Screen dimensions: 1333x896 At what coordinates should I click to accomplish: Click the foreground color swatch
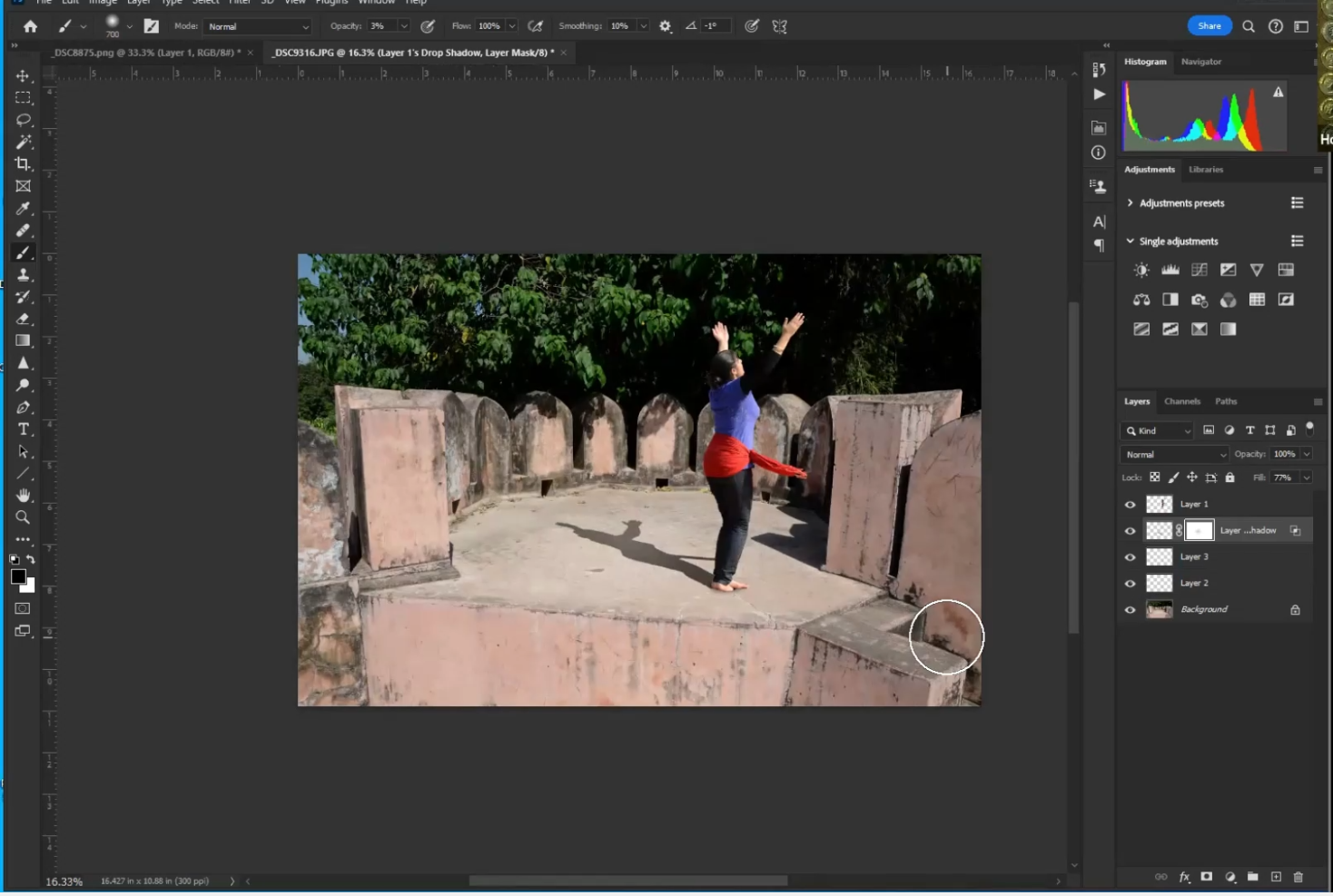pyautogui.click(x=18, y=576)
